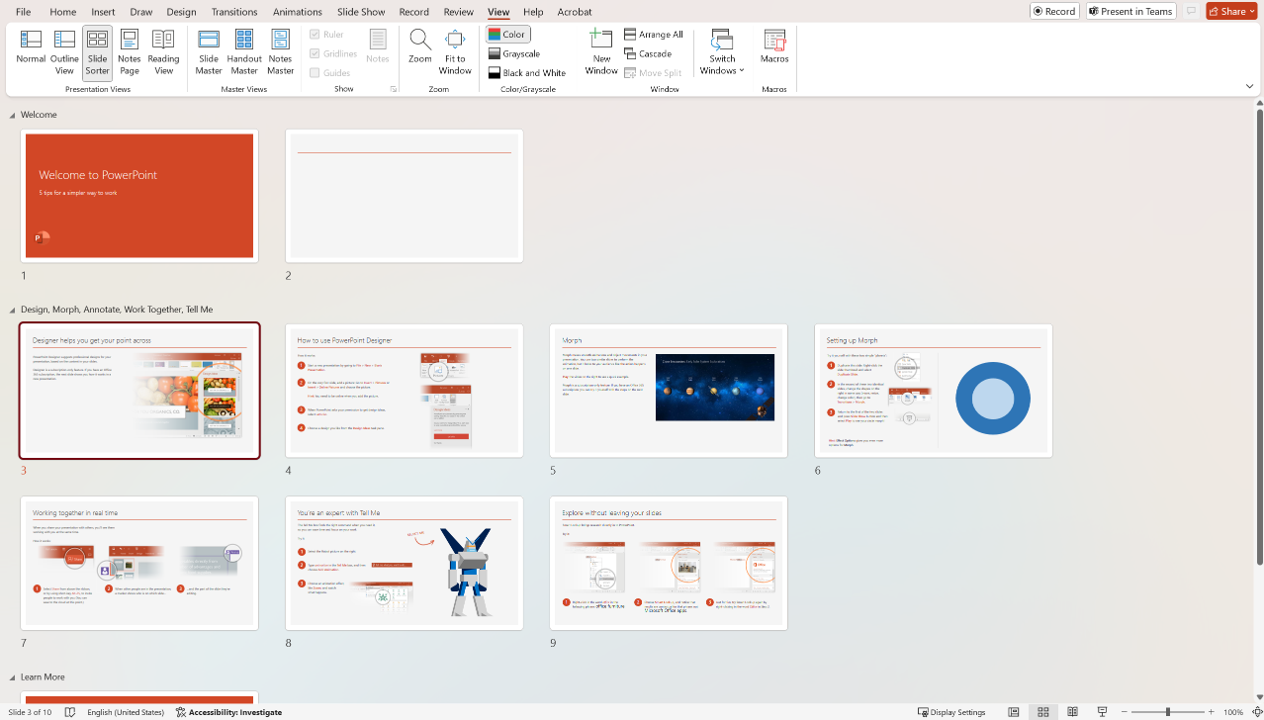Select Black and White mode
Image resolution: width=1264 pixels, height=720 pixels.
(527, 73)
